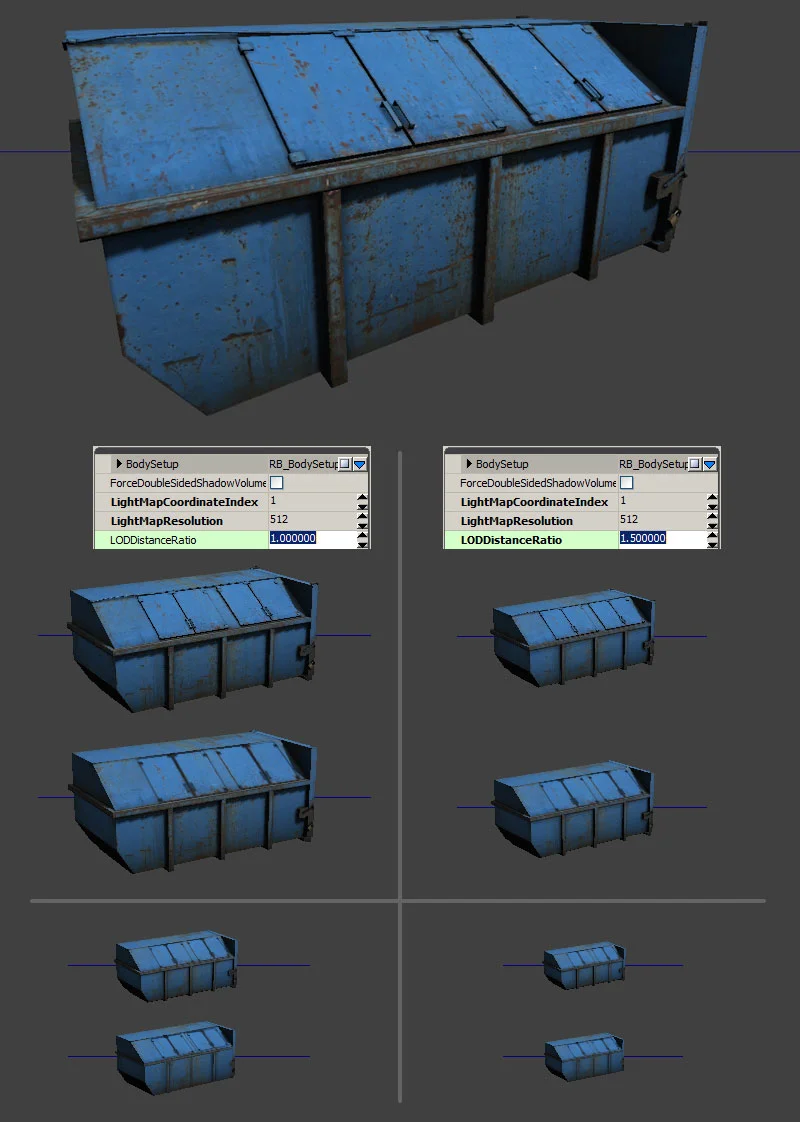
Task: Select the non-bold LODDistanceRatio label, left panel
Action: point(153,540)
